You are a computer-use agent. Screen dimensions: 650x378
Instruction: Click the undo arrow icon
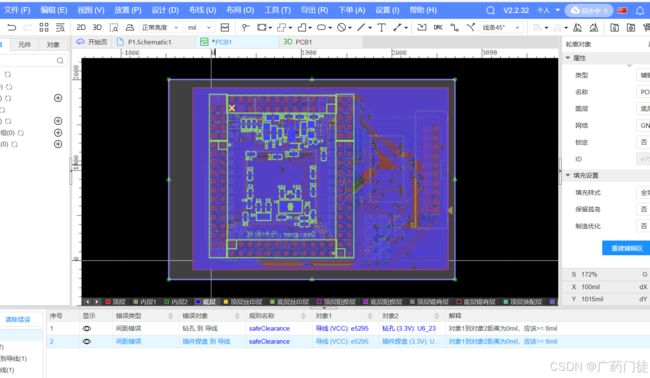12,27
